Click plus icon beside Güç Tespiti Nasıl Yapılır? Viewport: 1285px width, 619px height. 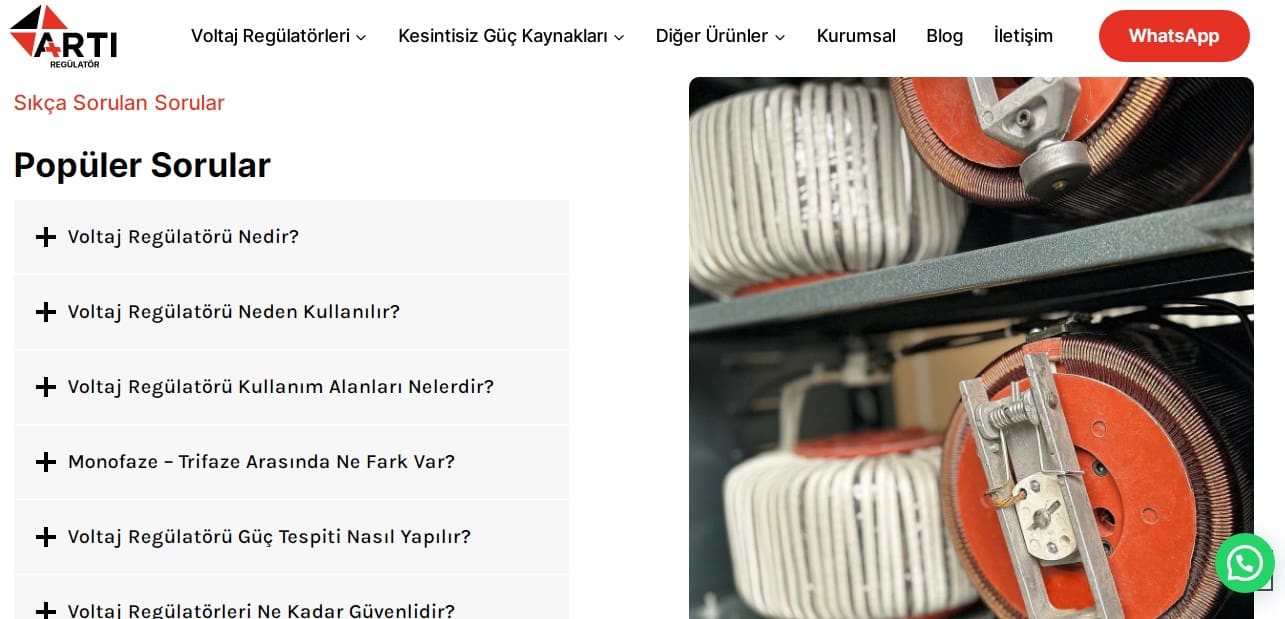(46, 537)
